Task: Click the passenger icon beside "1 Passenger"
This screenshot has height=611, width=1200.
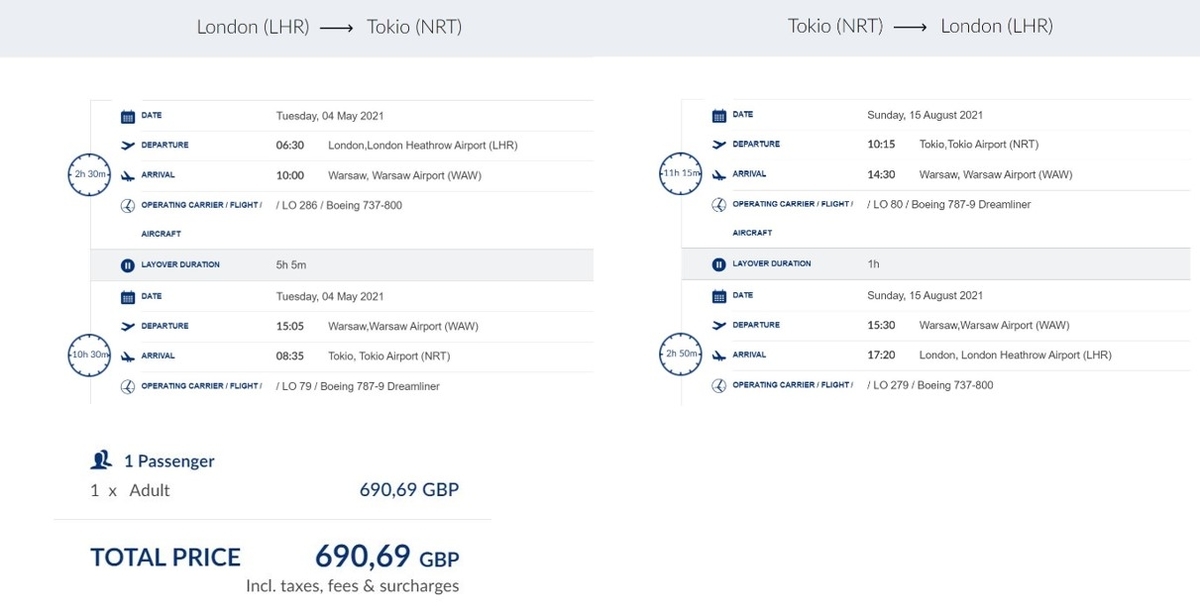Action: [x=100, y=461]
